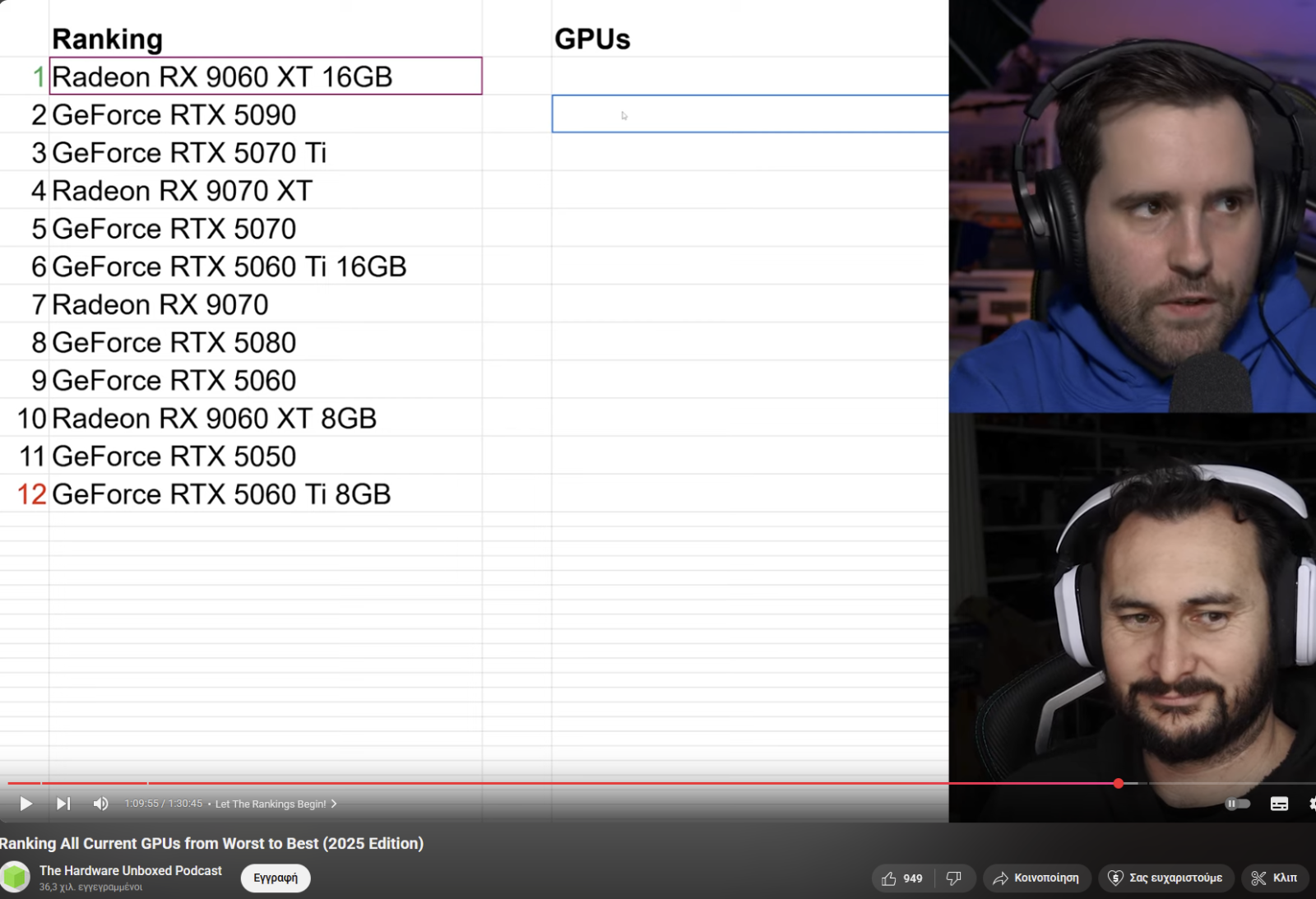Select row 5 'GeForce RTX 5070'
Image resolution: width=1316 pixels, height=899 pixels.
266,228
